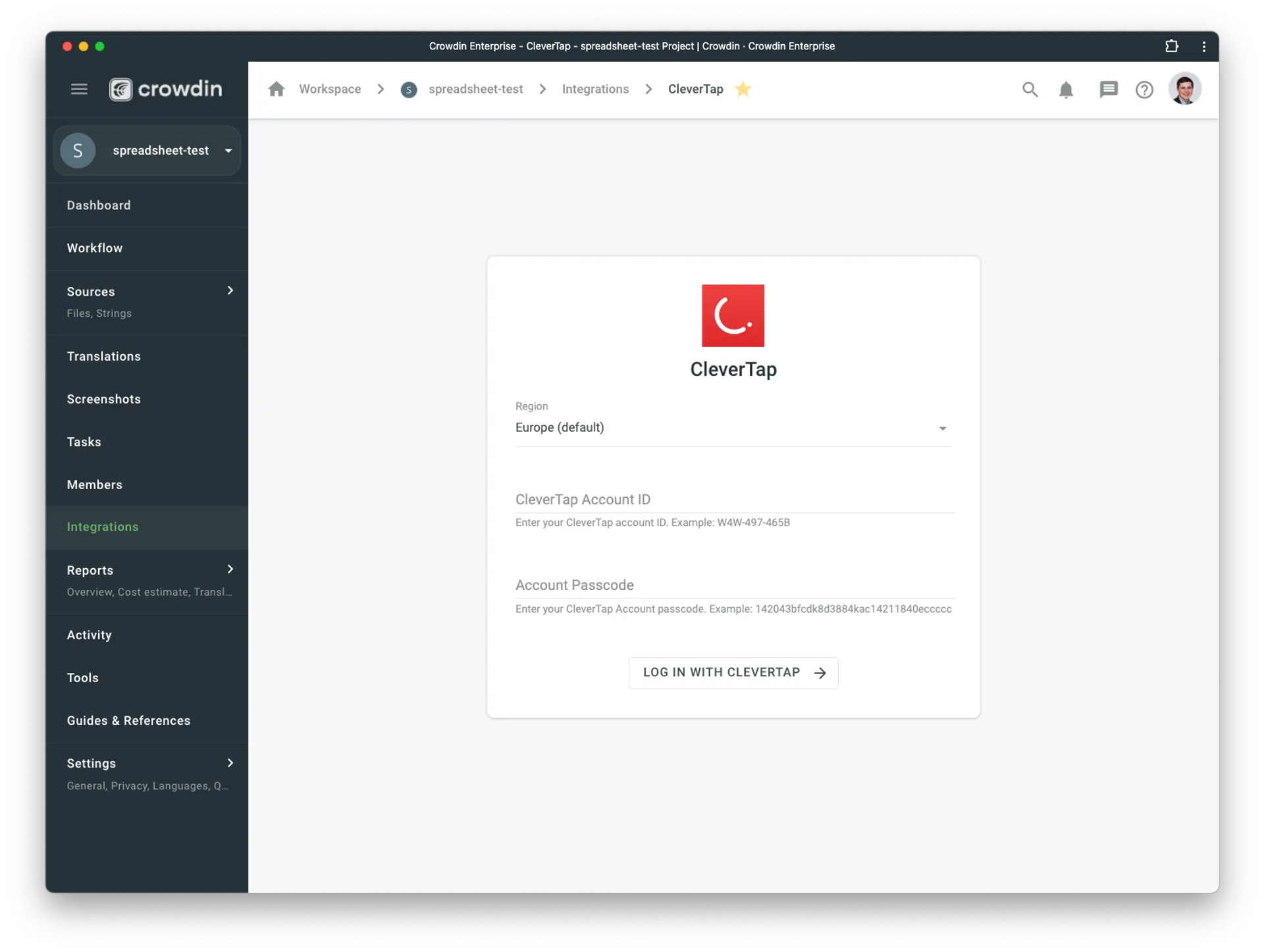Click the breadcrumb chevron after Integrations
This screenshot has width=1264, height=952.
point(648,89)
